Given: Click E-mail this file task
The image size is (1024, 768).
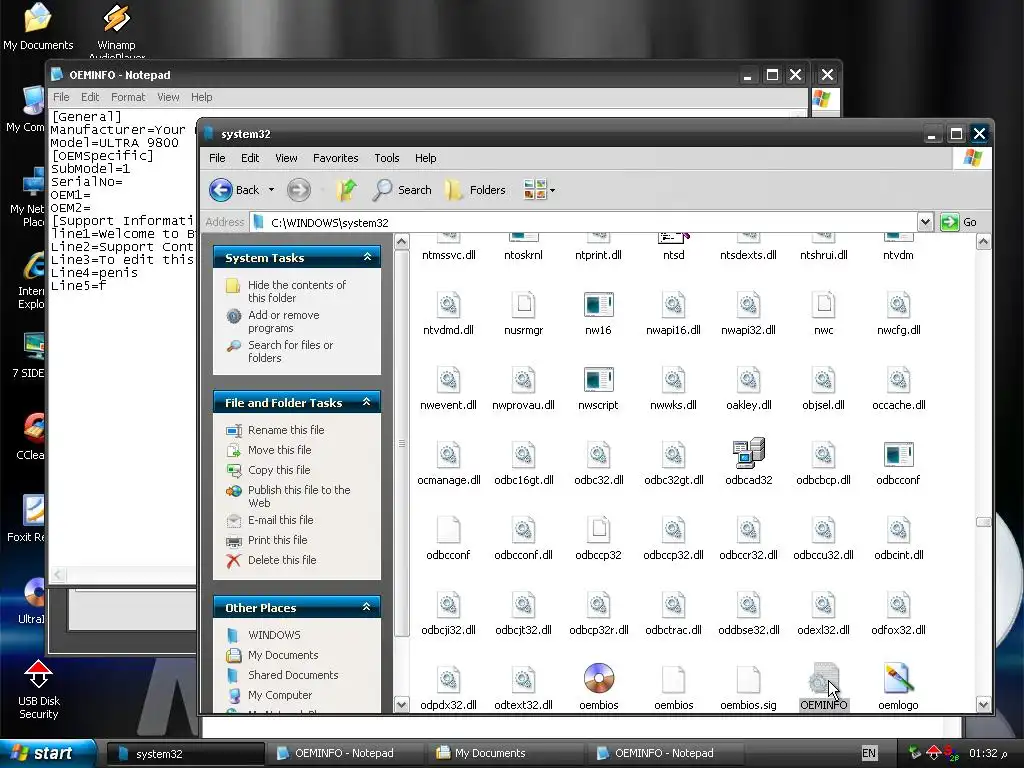Looking at the screenshot, I should (280, 520).
